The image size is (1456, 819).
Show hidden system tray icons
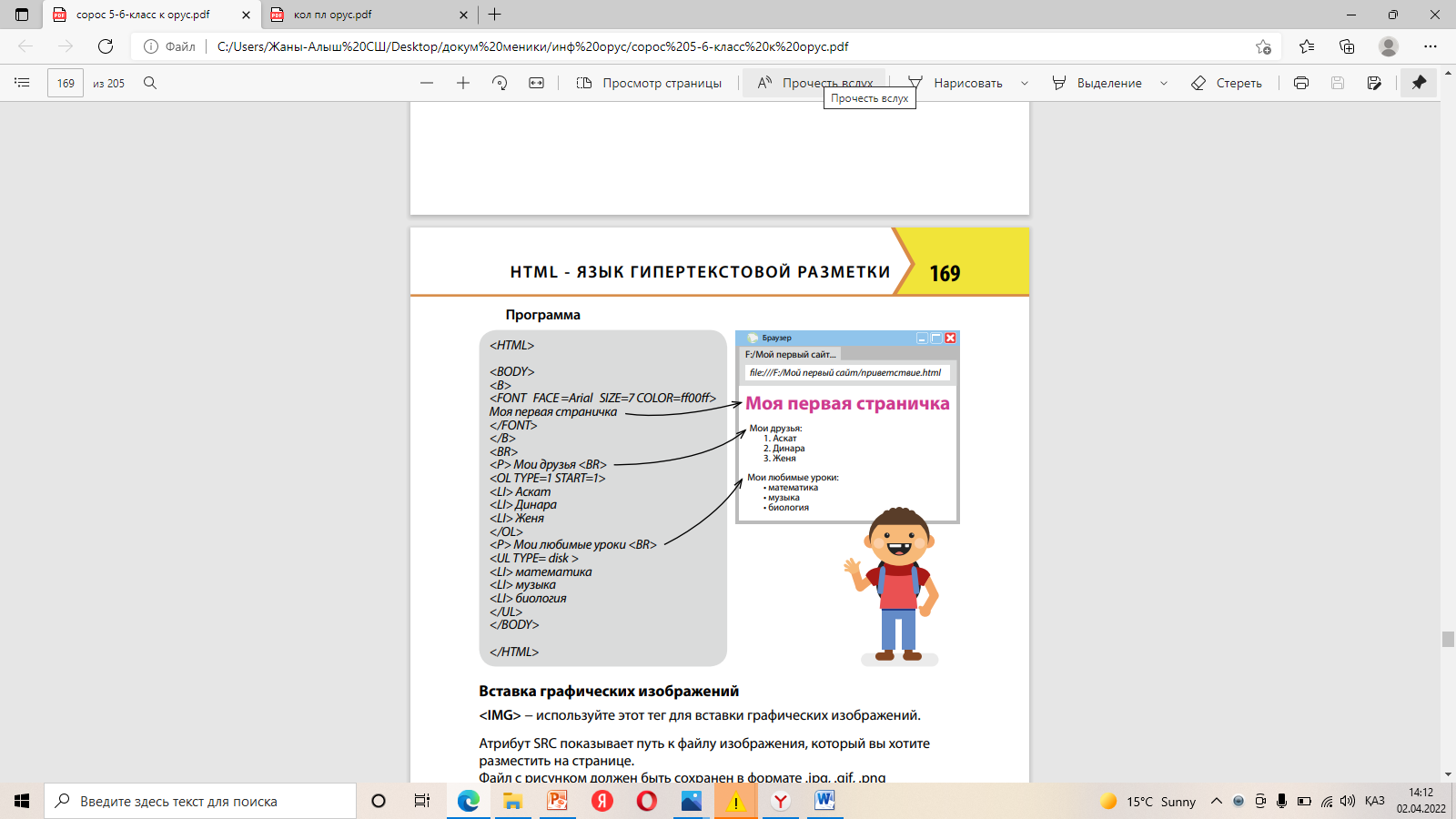(1217, 801)
